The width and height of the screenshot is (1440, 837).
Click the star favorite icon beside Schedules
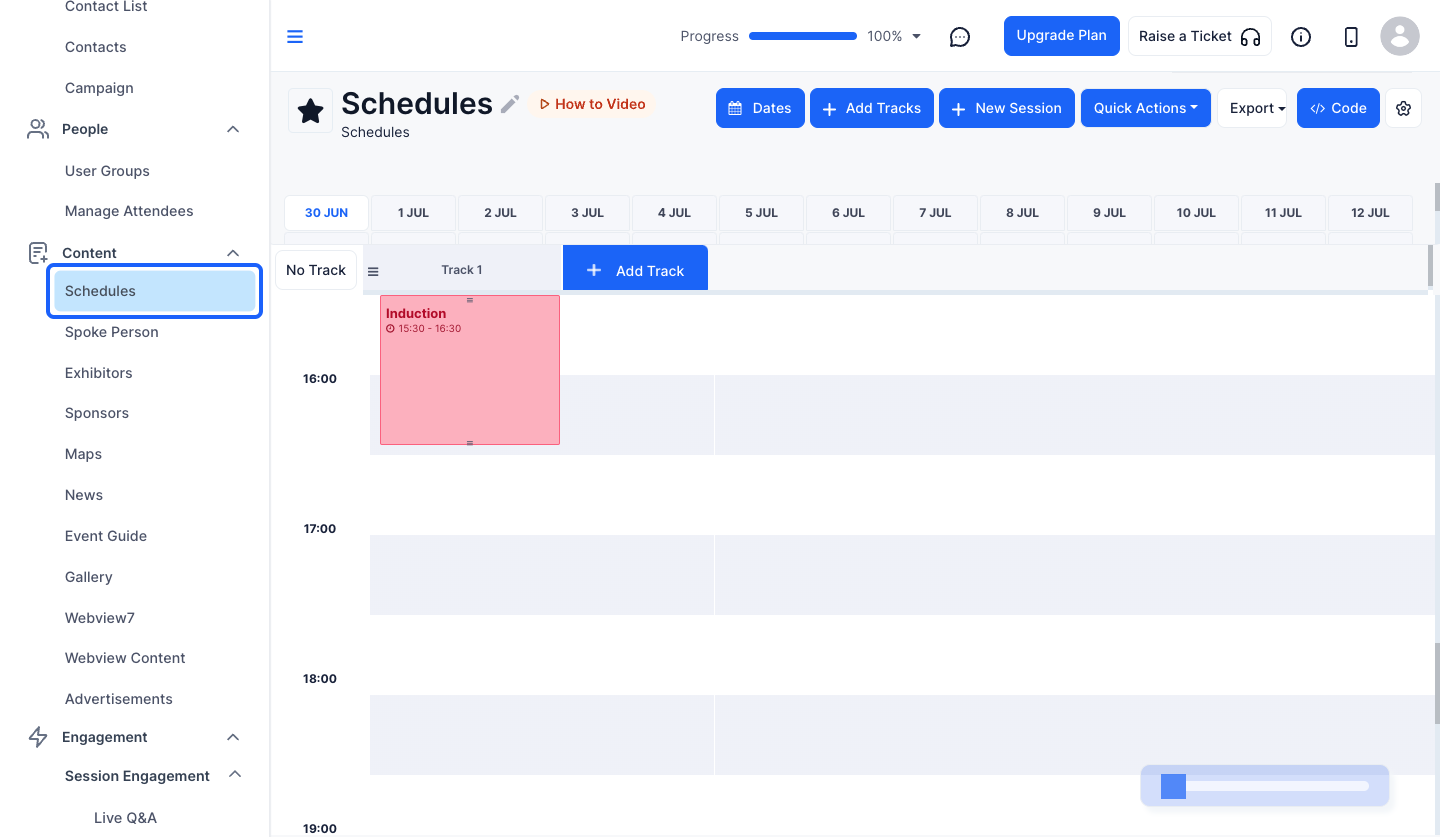[311, 111]
